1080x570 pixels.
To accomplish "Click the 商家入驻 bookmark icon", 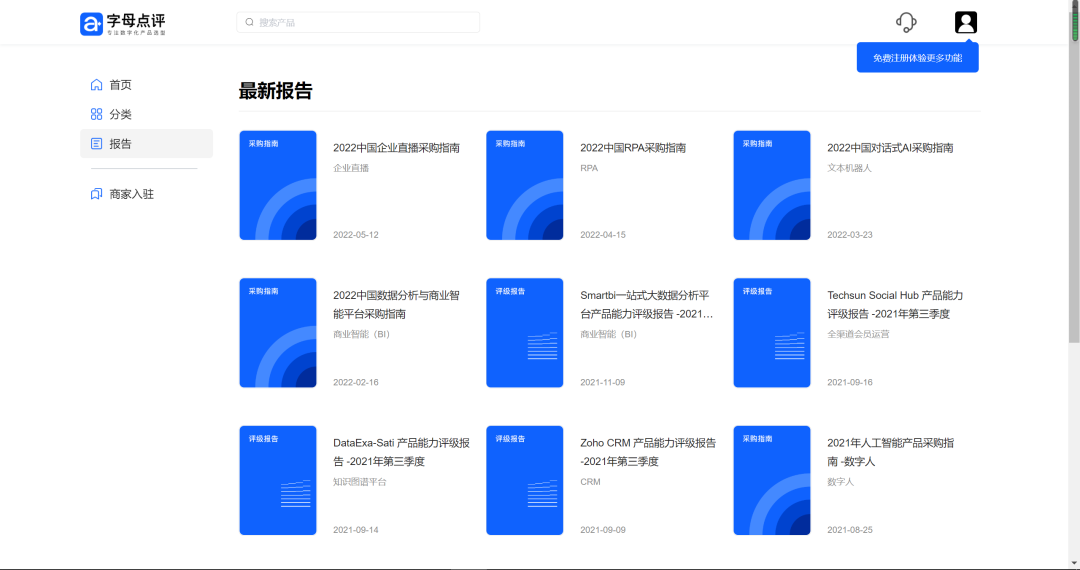I will [96, 194].
